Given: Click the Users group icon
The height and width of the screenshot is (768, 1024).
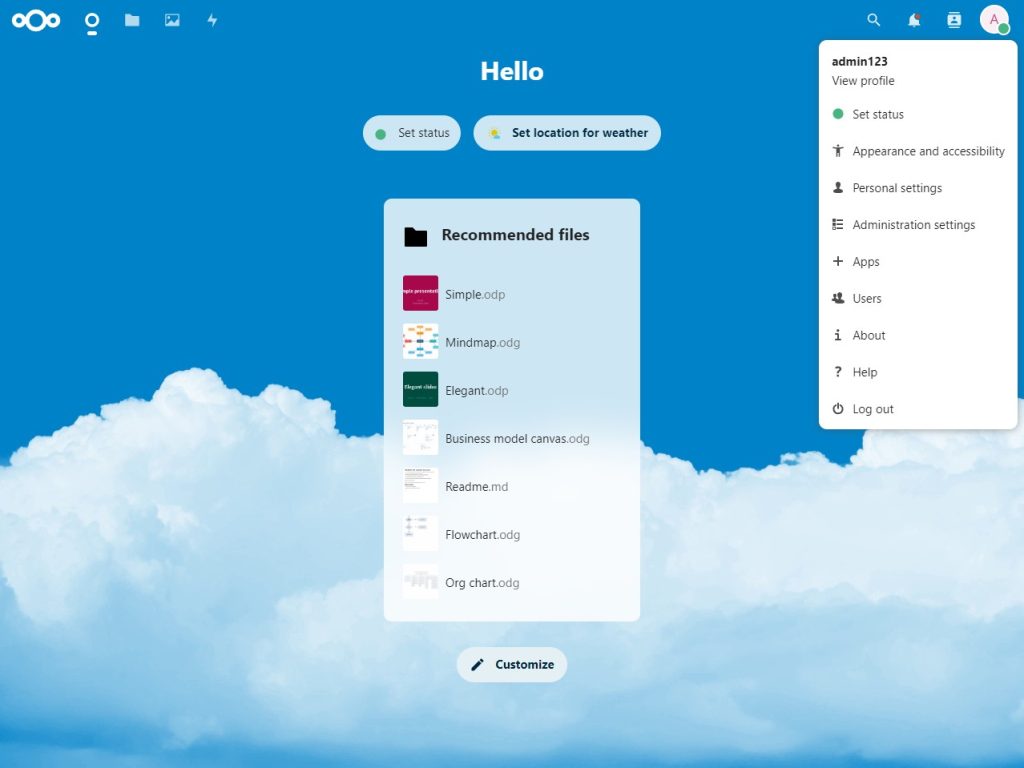Looking at the screenshot, I should tap(838, 298).
